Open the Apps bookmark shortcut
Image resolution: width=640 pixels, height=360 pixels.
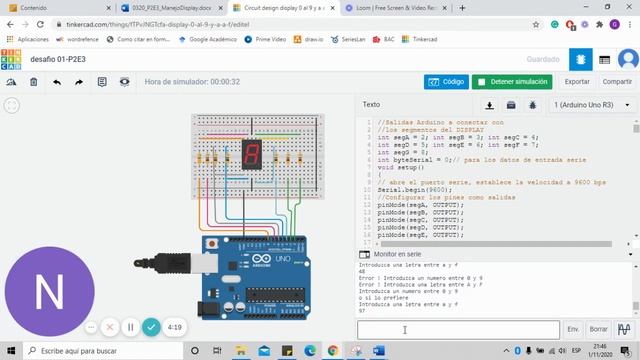[x=27, y=39]
